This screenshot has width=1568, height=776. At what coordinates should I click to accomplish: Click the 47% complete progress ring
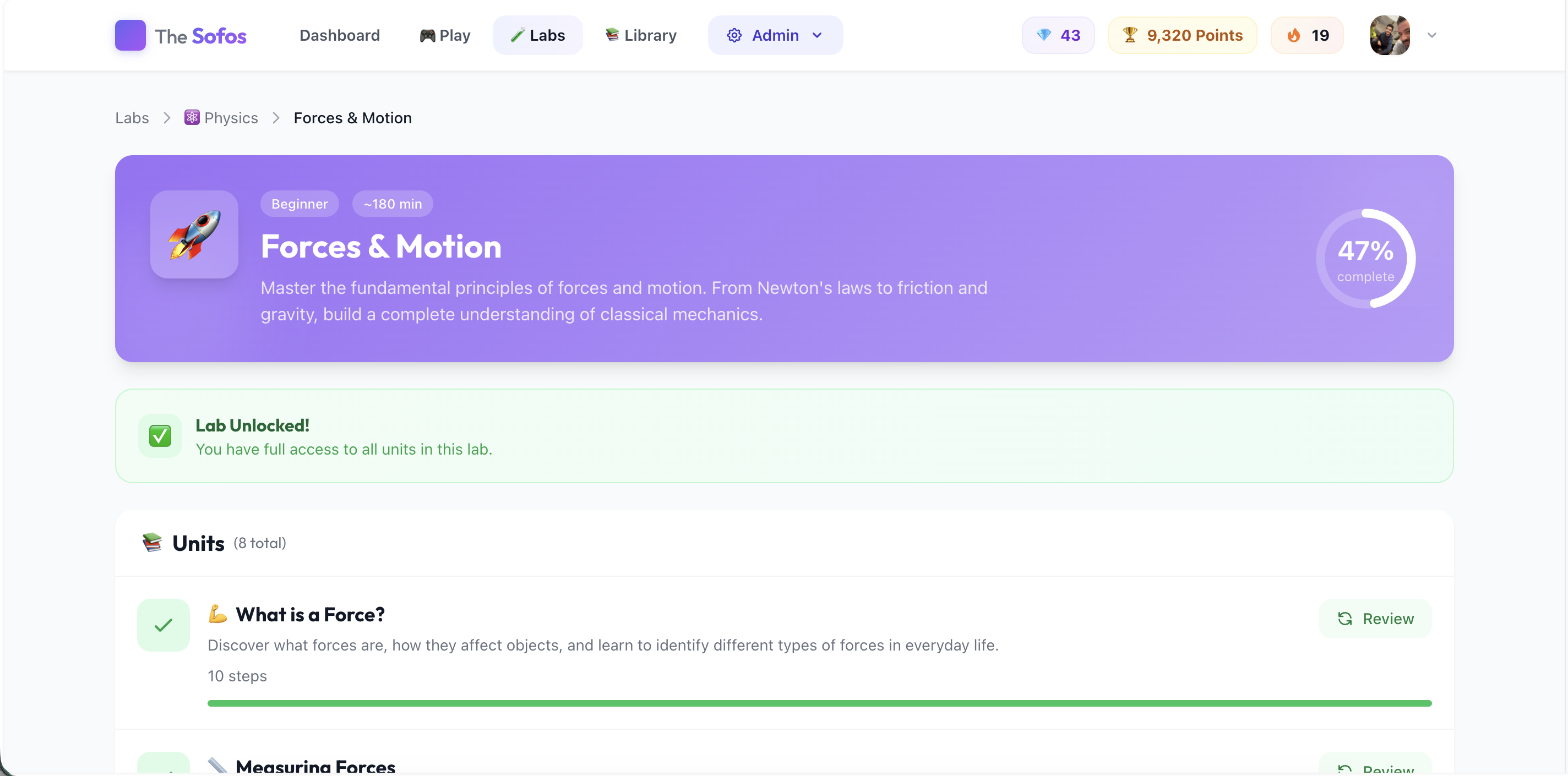1365,259
